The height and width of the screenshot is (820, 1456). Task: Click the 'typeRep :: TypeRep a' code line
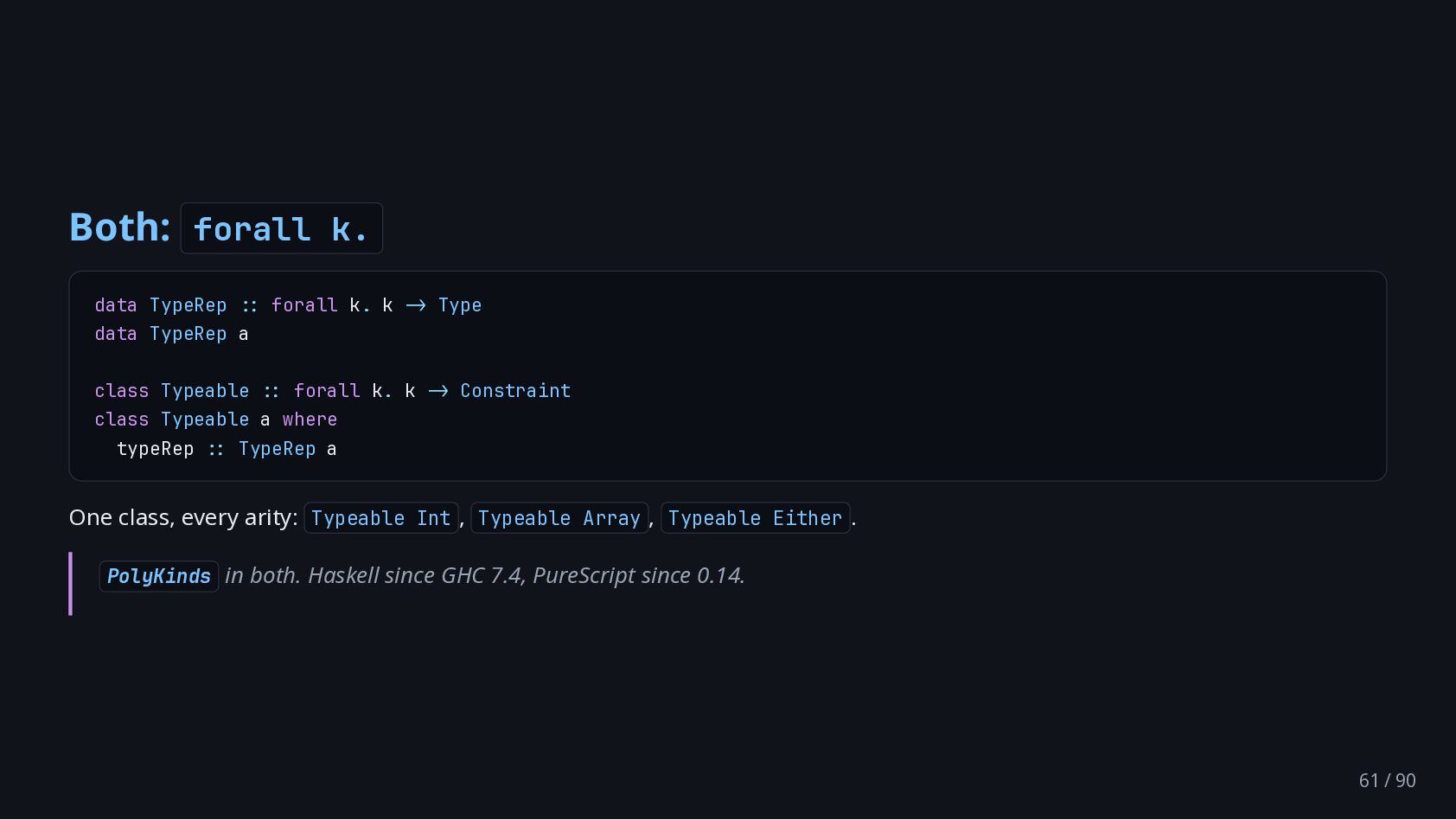pyautogui.click(x=227, y=449)
